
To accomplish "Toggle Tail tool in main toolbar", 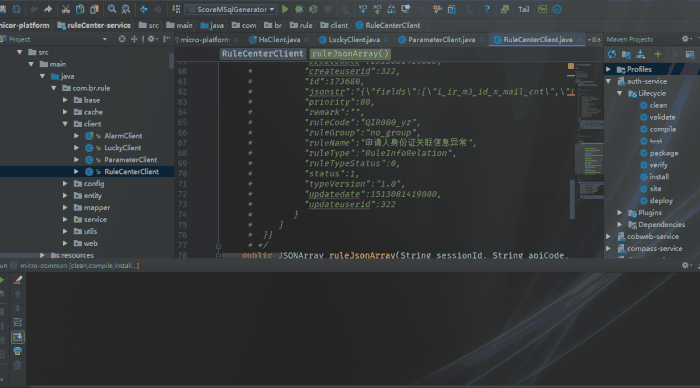I will (523, 9).
